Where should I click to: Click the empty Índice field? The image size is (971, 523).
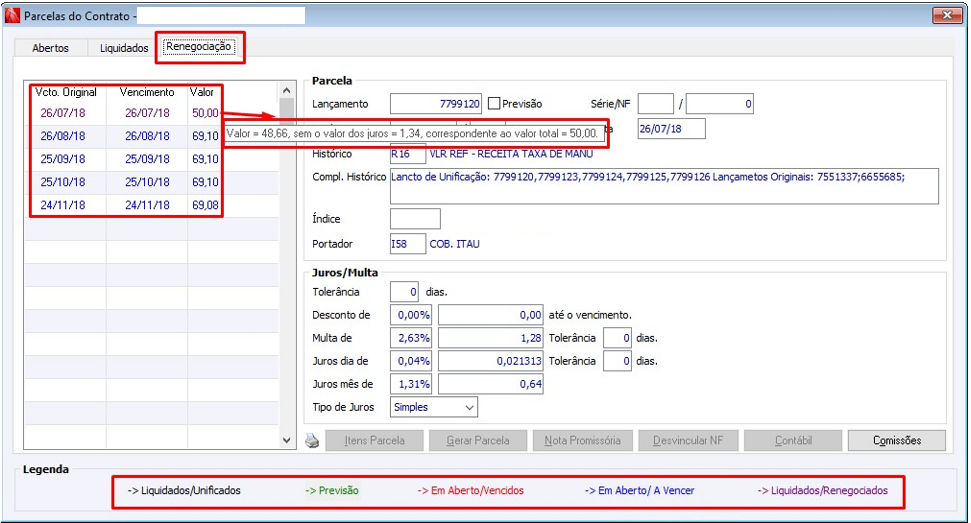coord(415,219)
